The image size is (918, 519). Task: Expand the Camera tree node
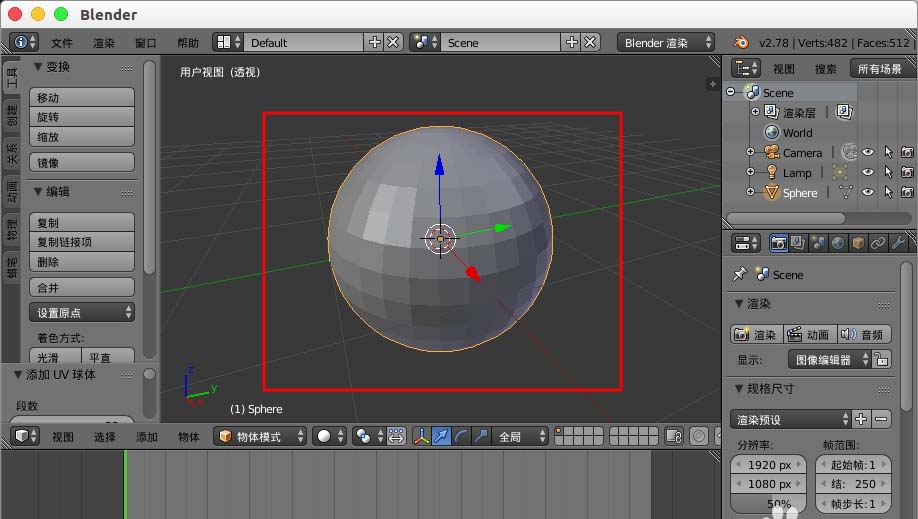tap(751, 152)
